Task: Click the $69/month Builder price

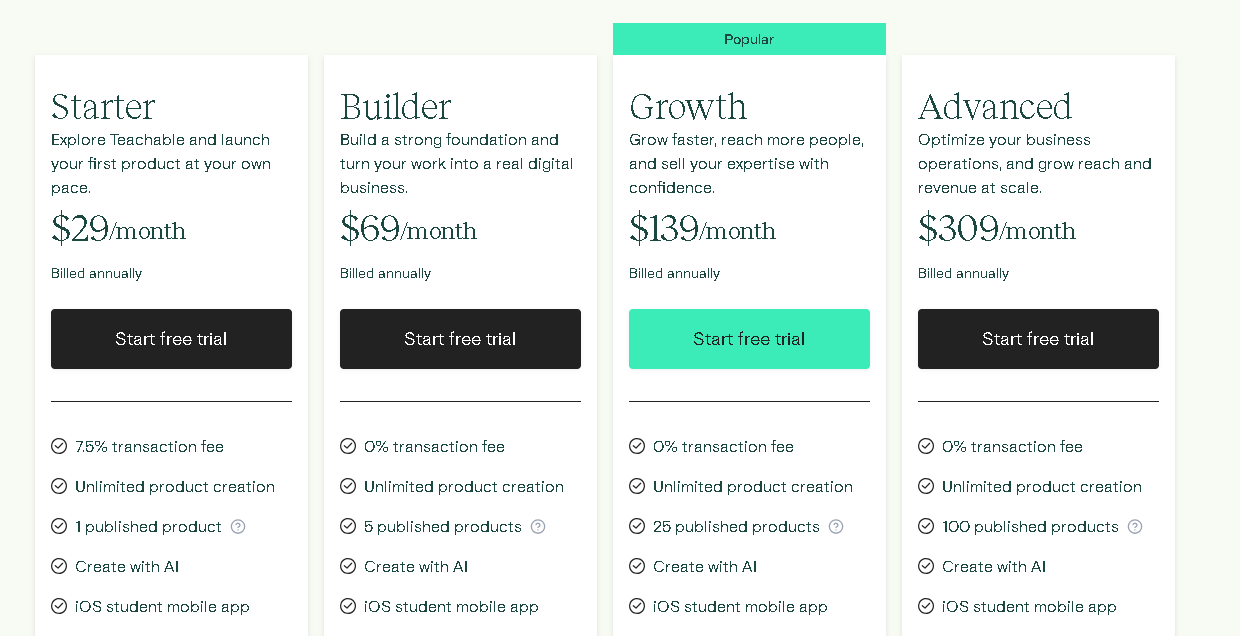Action: coord(408,229)
